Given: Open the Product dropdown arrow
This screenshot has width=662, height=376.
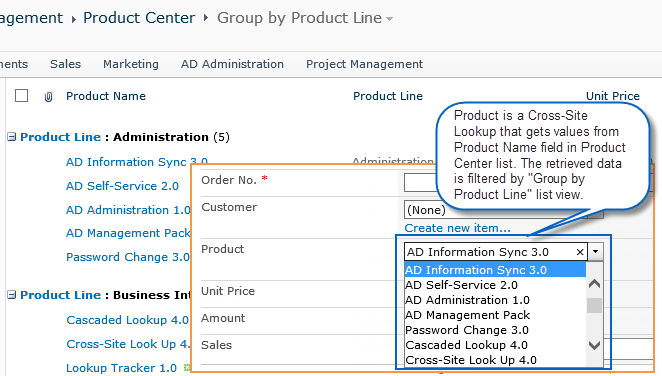Looking at the screenshot, I should coord(595,252).
